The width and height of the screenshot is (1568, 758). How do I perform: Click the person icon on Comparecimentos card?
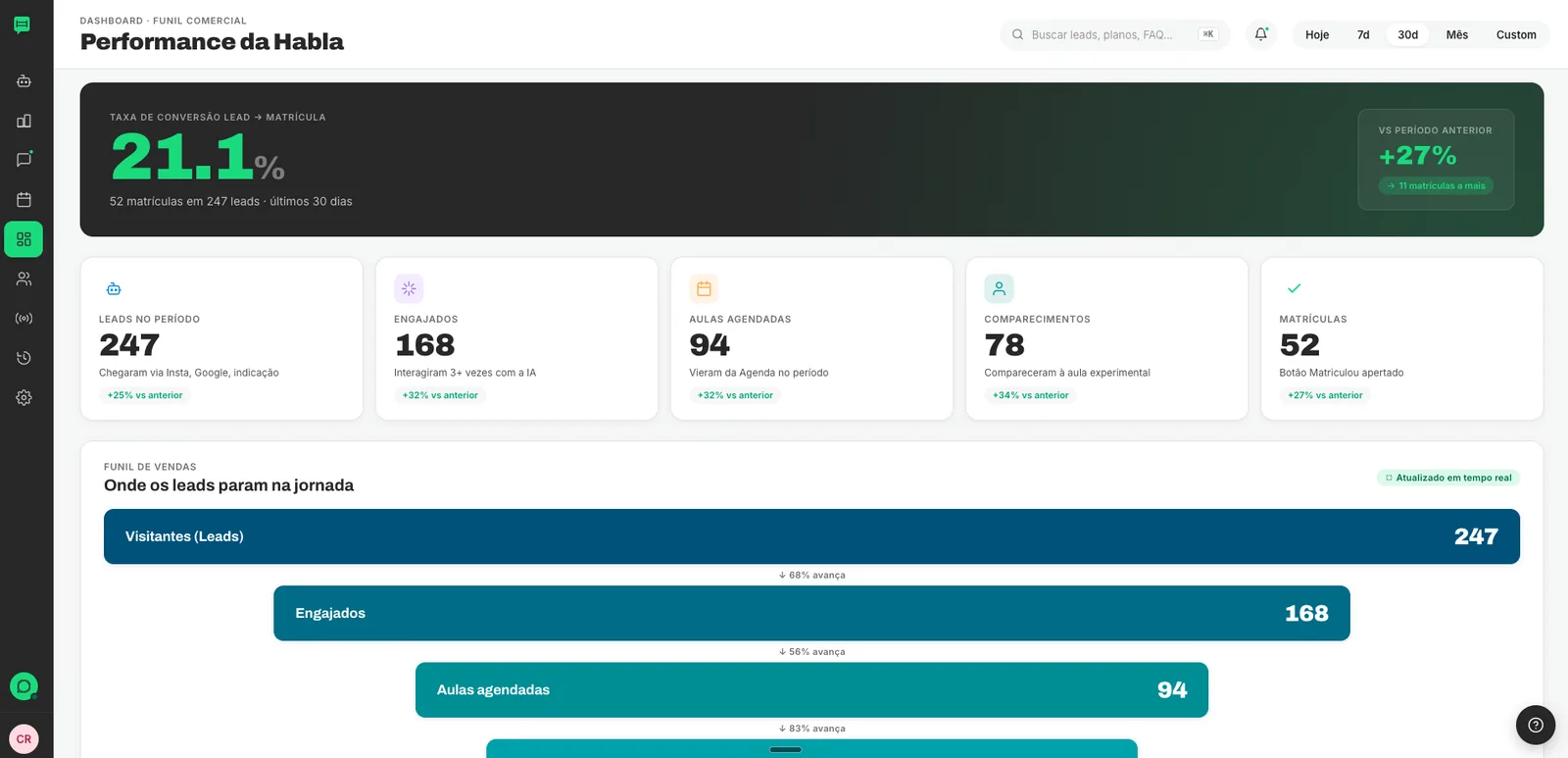(999, 288)
